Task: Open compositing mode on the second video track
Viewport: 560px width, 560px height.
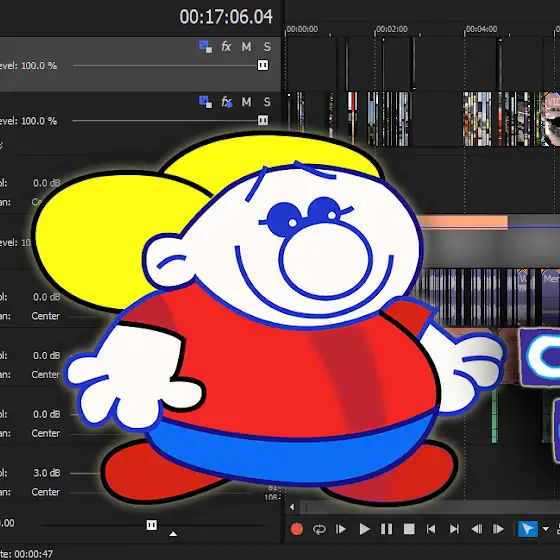Action: [205, 102]
